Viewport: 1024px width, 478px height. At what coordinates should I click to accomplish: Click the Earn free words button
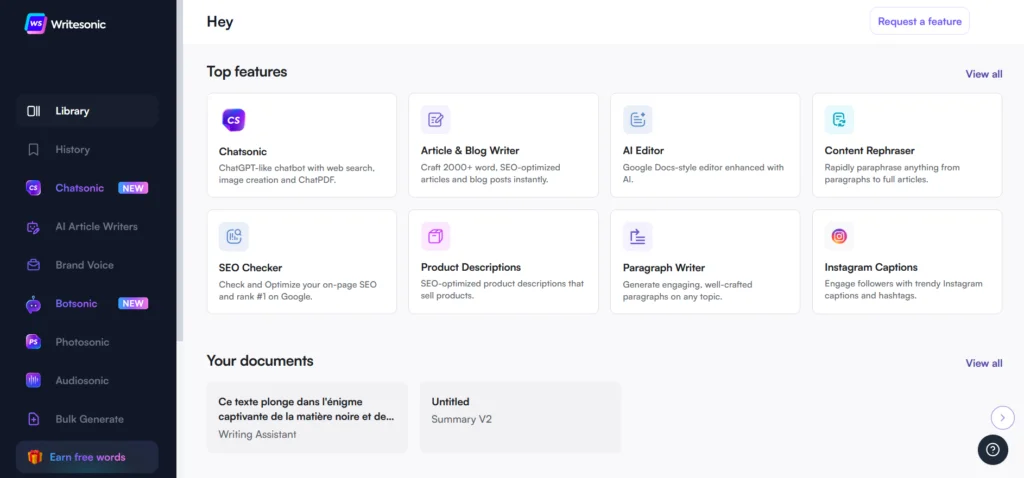click(x=87, y=457)
